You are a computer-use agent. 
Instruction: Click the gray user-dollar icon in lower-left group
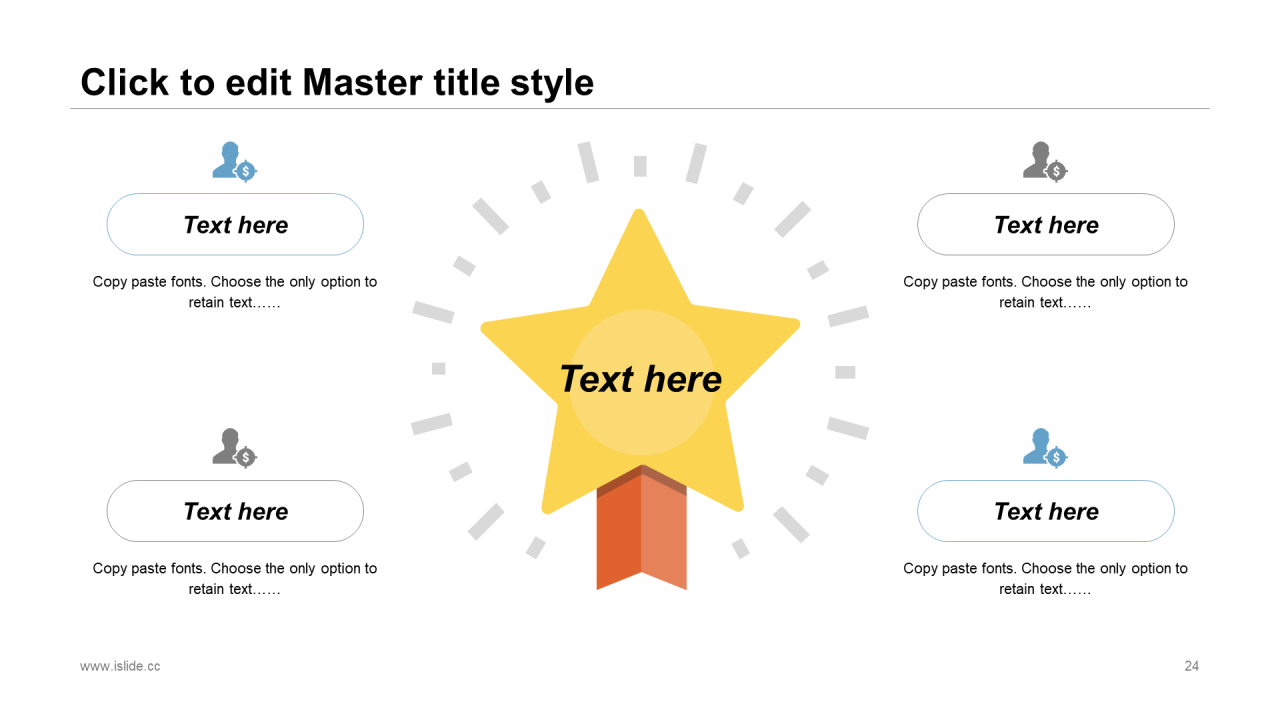235,447
